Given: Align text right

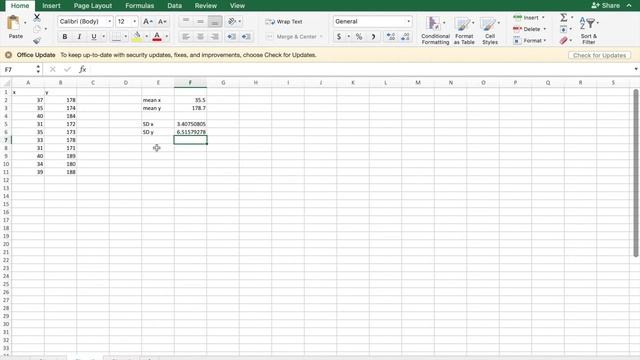Looking at the screenshot, I should point(215,37).
